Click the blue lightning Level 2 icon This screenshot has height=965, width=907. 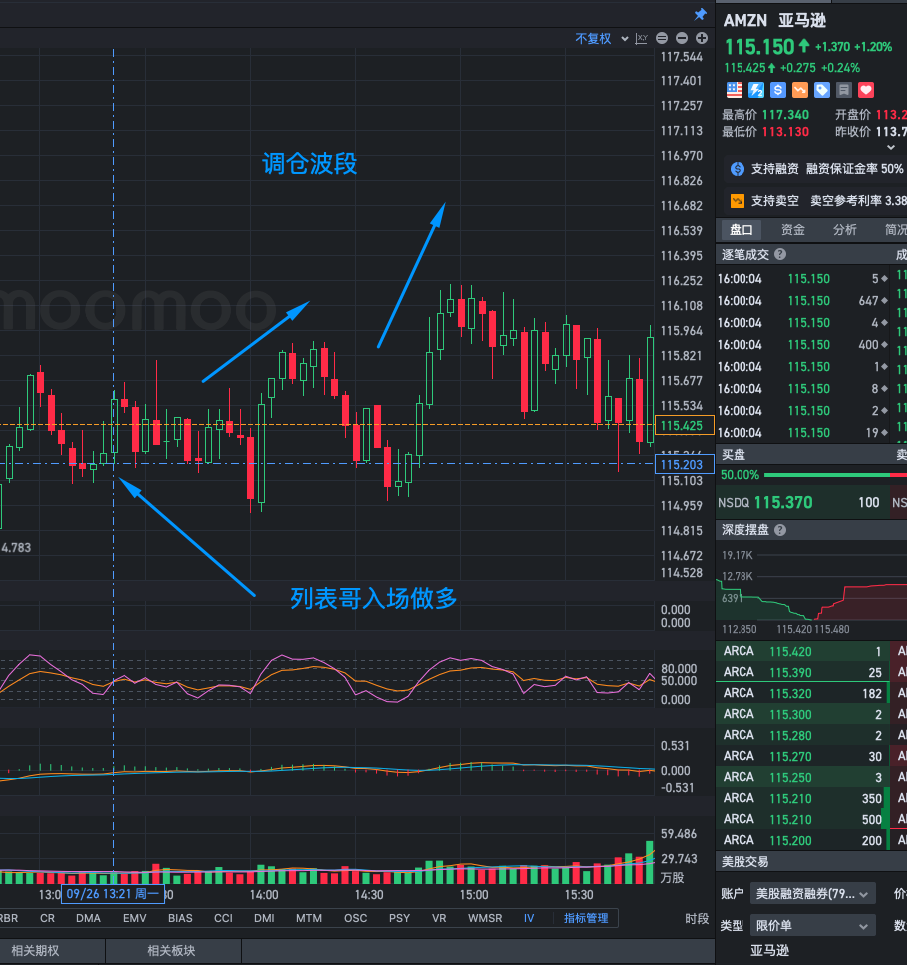[x=756, y=90]
